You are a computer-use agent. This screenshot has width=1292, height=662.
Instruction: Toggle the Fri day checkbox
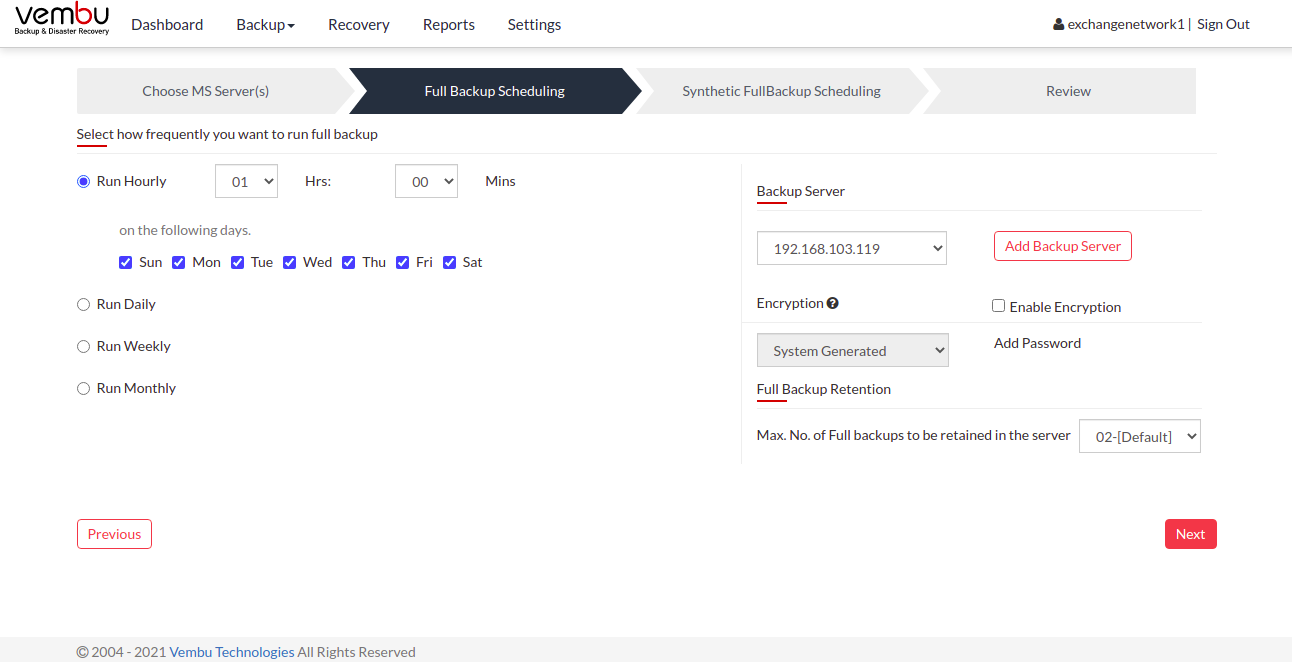click(402, 262)
